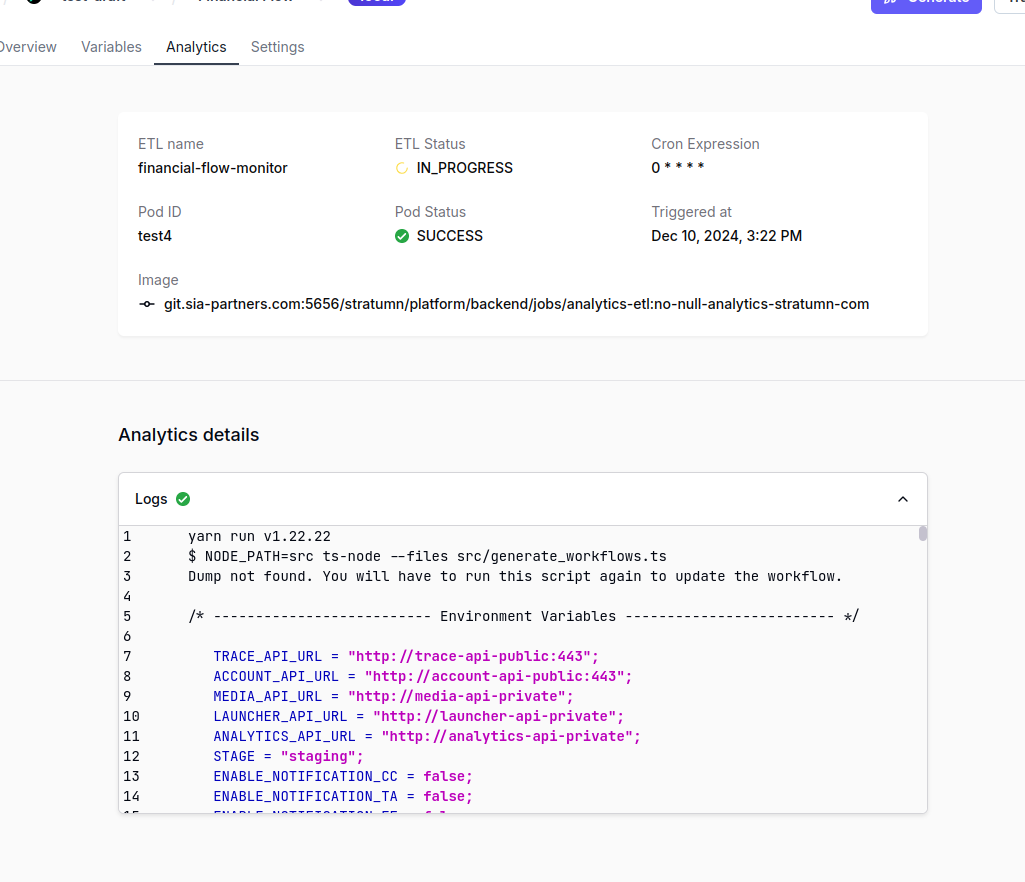Viewport: 1025px width, 882px height.
Task: Click the ENABLE_NOTIFICATION_TA log line
Action: 343,796
